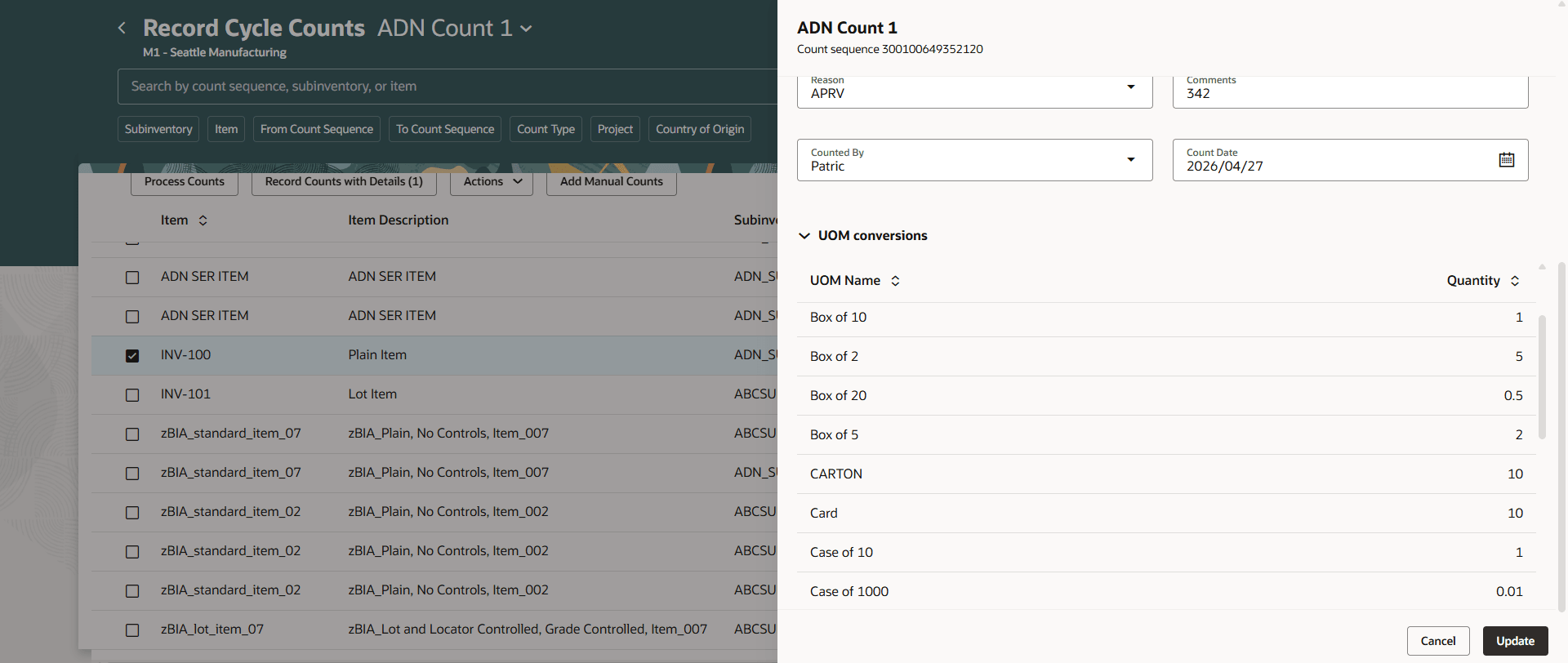The image size is (1568, 663).
Task: Click the Box of 20 UOM row
Action: (1166, 396)
